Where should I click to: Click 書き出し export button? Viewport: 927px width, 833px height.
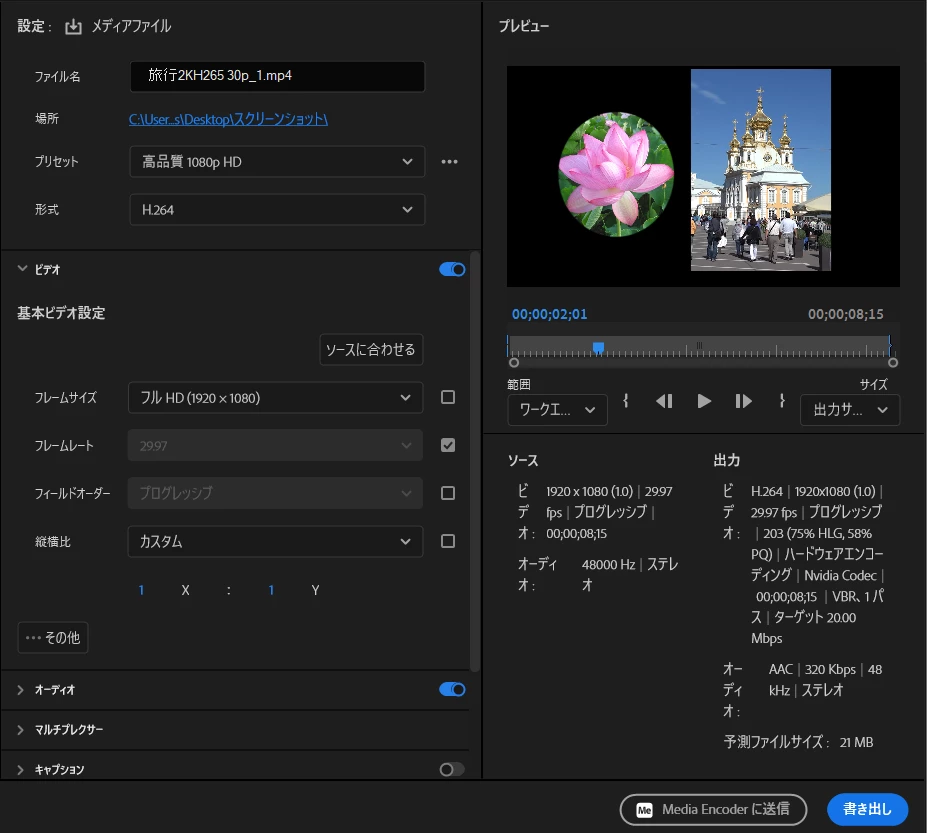(867, 809)
